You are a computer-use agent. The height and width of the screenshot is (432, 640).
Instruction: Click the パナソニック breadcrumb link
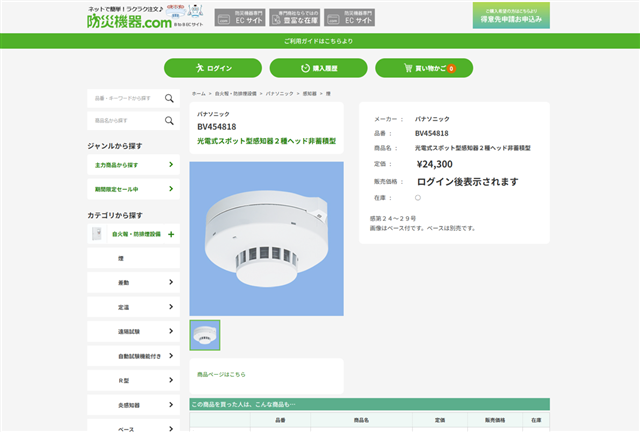click(x=278, y=93)
